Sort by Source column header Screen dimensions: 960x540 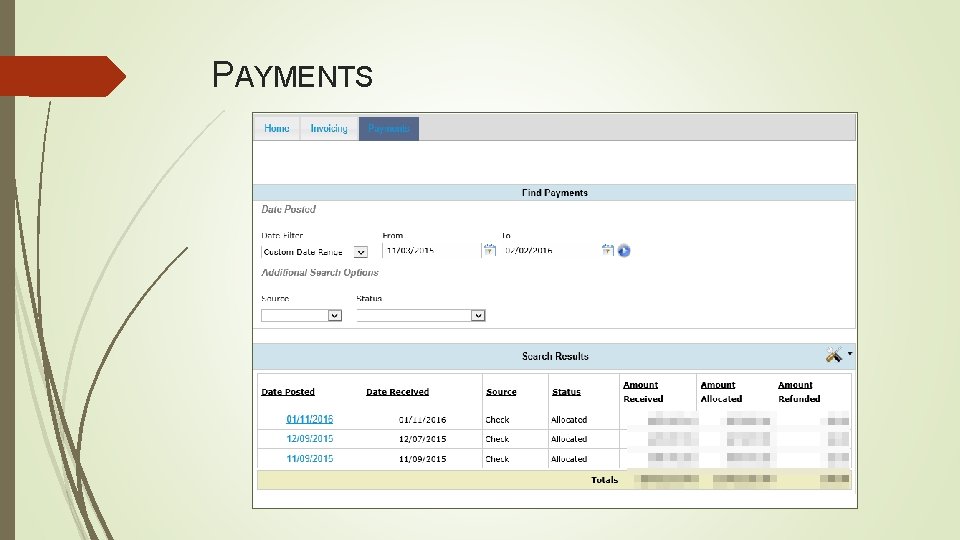click(501, 392)
